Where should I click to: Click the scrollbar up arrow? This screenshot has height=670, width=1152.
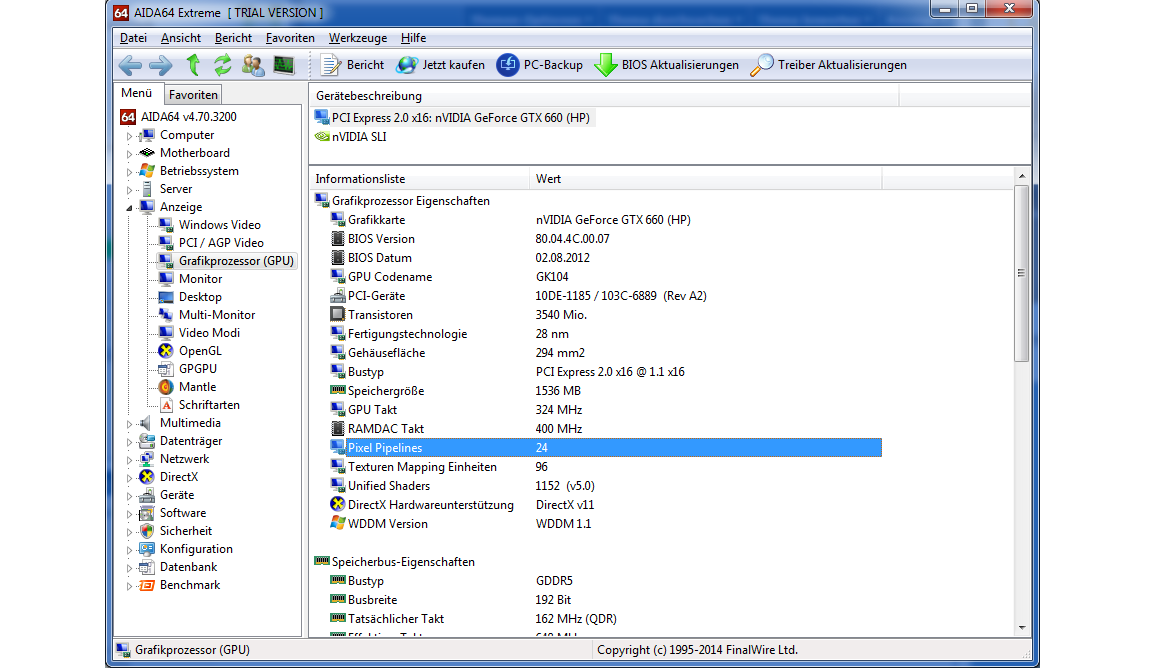coord(1022,177)
